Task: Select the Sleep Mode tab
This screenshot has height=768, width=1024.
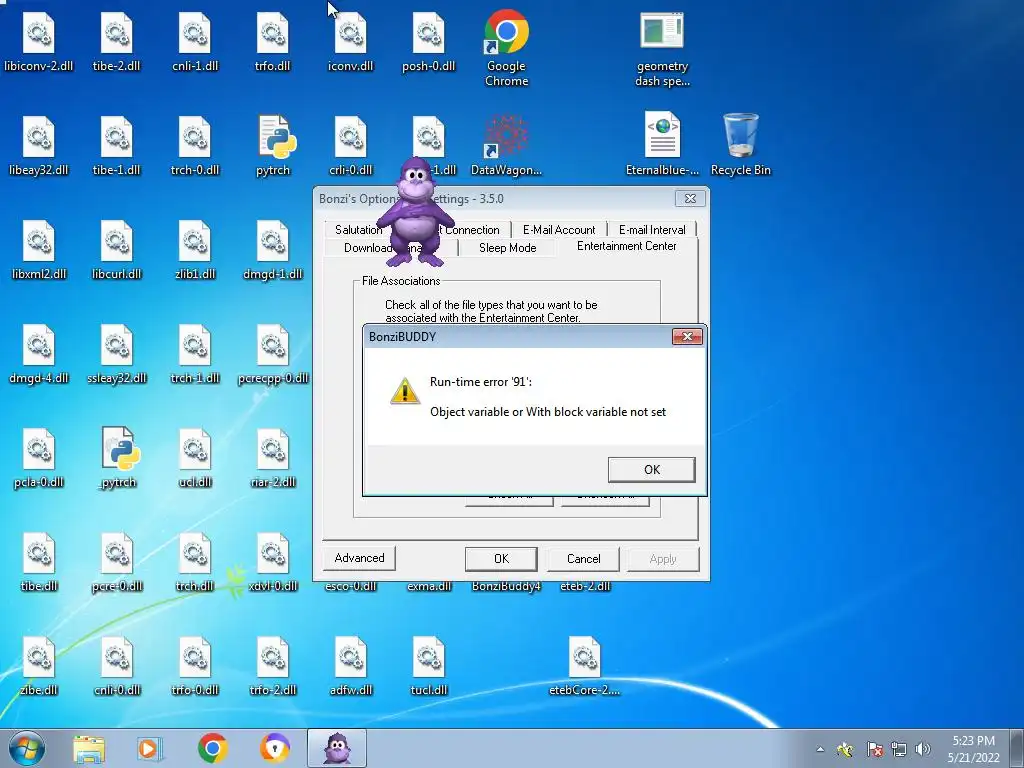Action: tap(507, 248)
